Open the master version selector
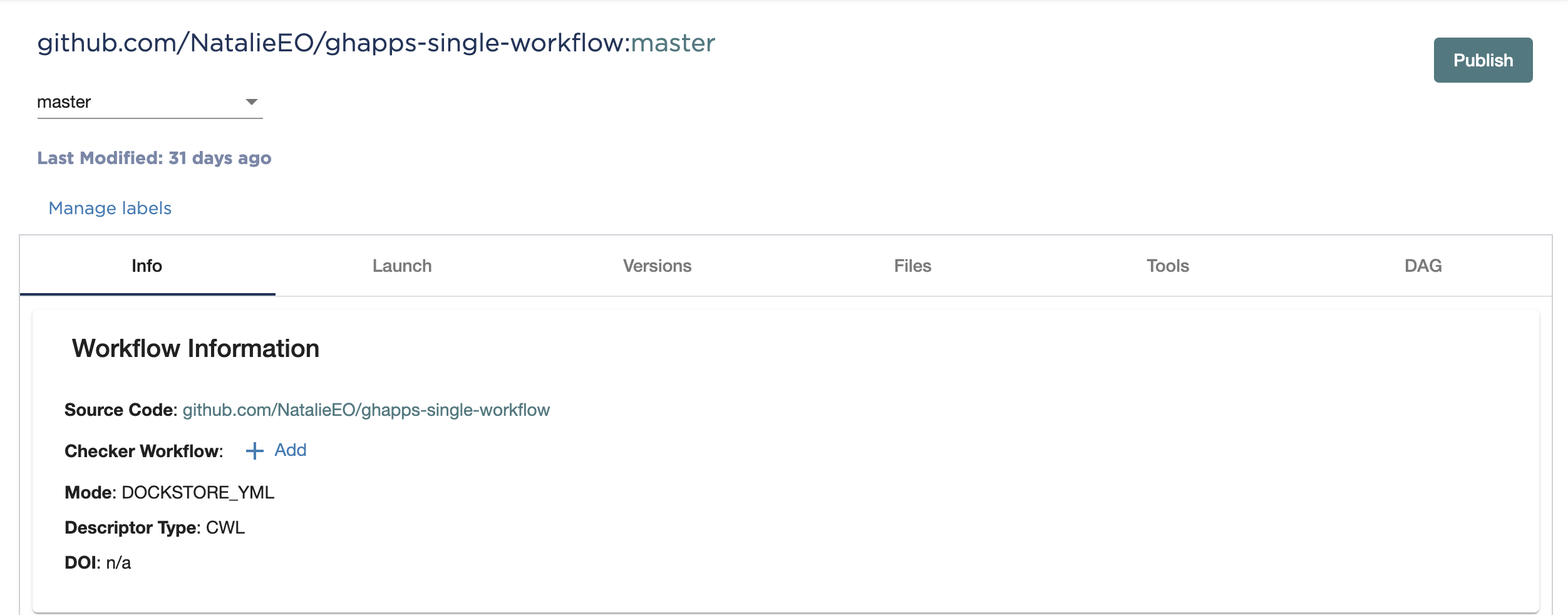Image resolution: width=1568 pixels, height=615 pixels. click(149, 101)
